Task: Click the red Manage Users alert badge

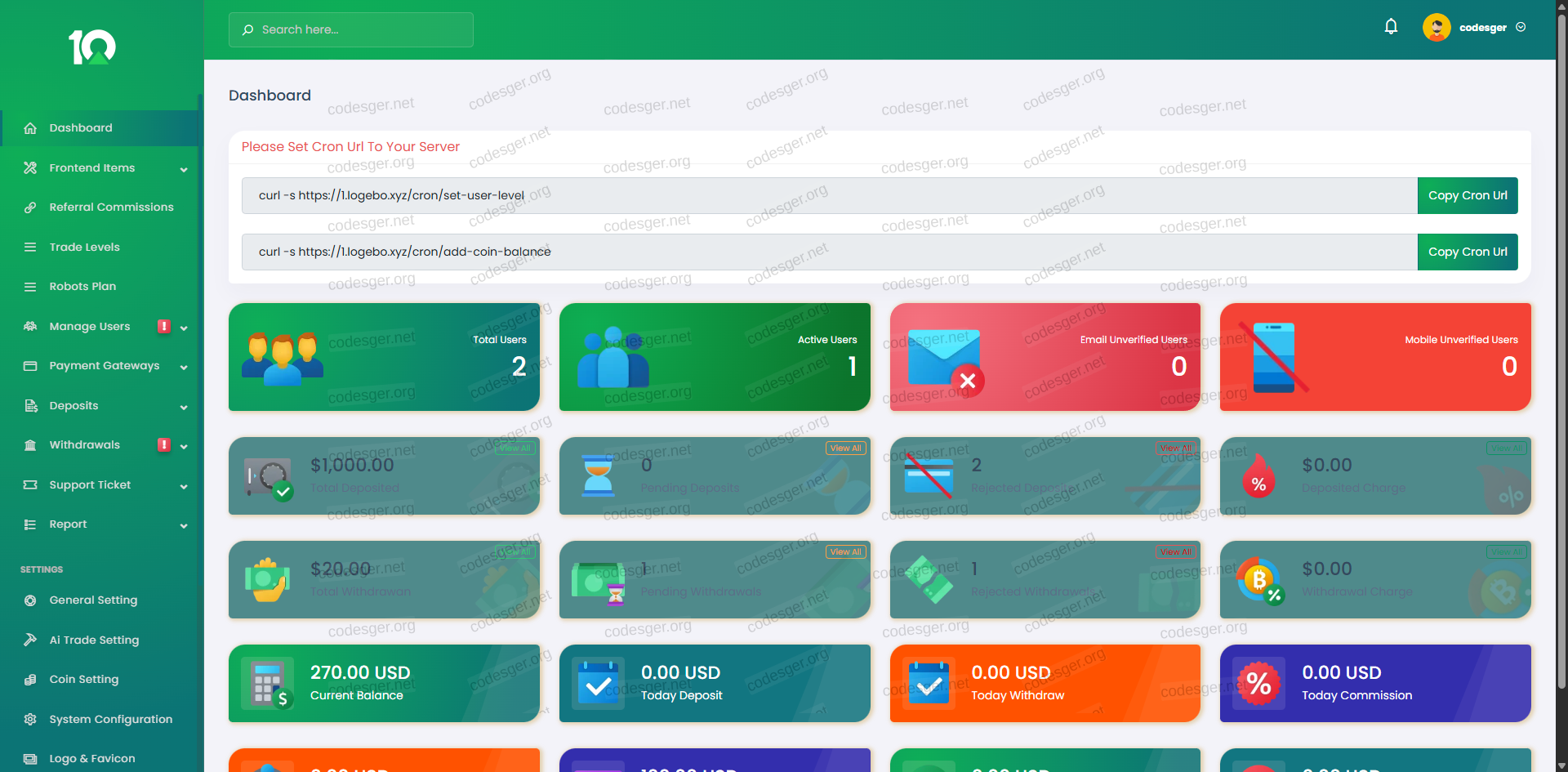Action: [164, 326]
